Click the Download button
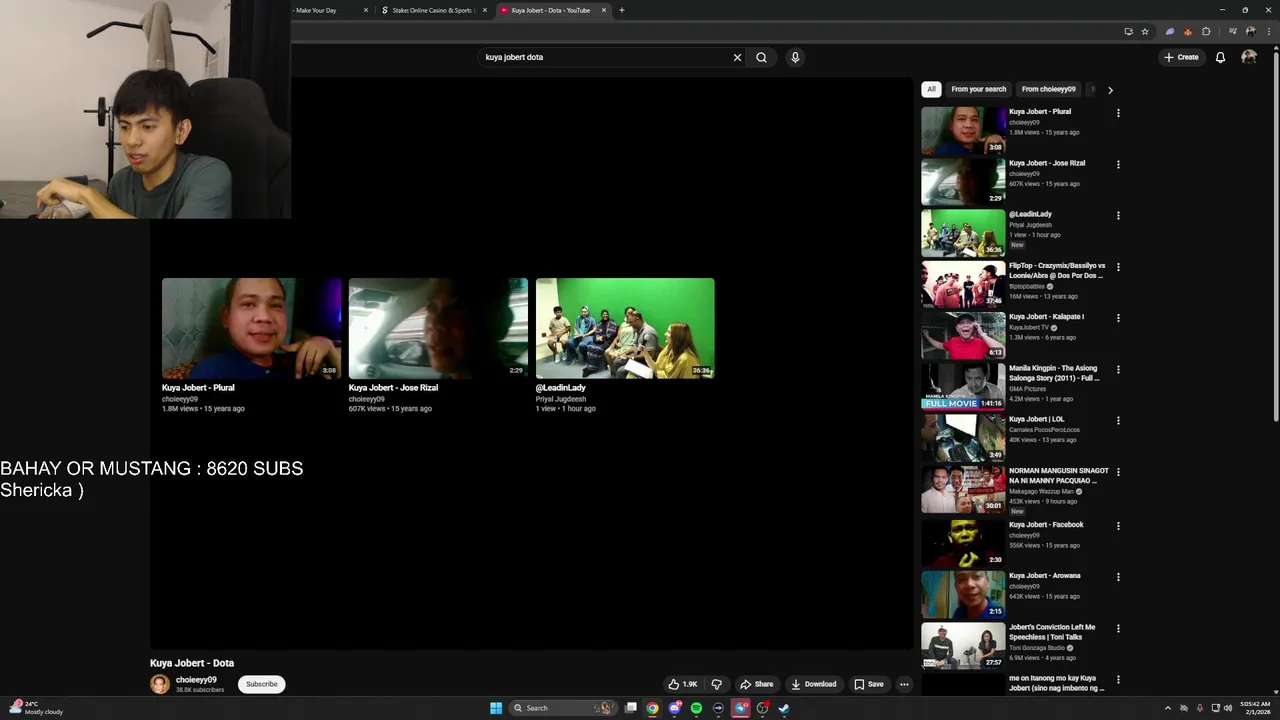Screen dimensions: 1280x720 click(x=813, y=684)
